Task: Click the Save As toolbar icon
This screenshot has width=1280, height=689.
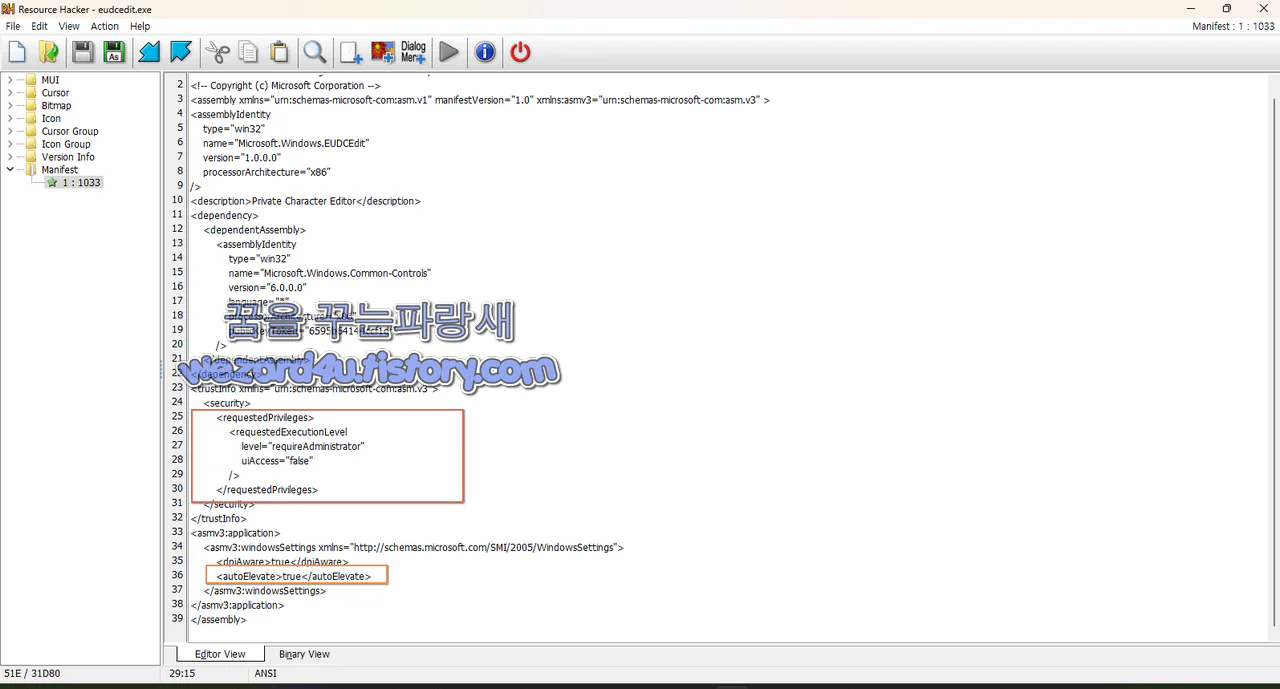Action: click(x=114, y=52)
